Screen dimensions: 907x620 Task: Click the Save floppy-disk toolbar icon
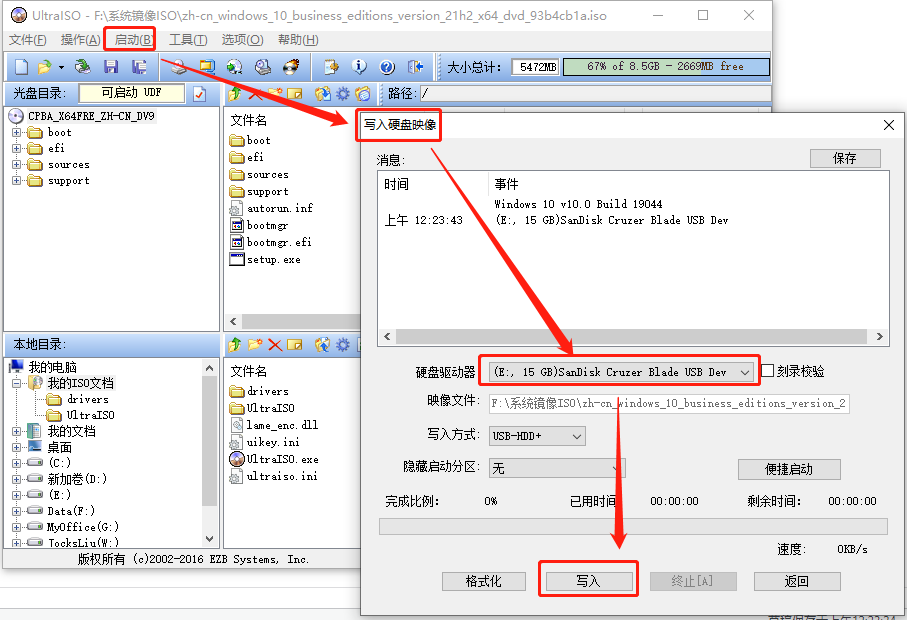tap(111, 67)
